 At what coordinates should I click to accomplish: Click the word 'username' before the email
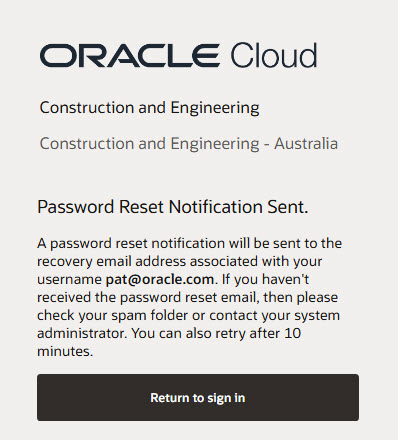(69, 279)
